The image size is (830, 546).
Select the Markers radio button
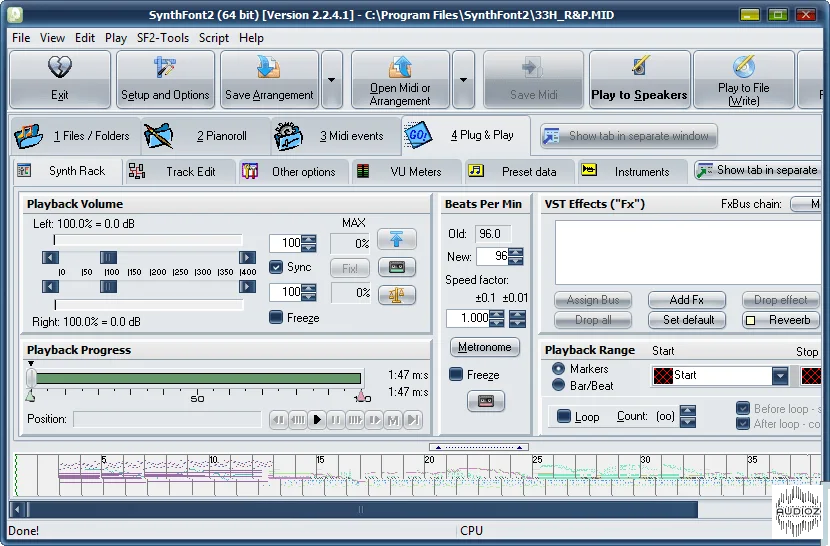tap(558, 369)
